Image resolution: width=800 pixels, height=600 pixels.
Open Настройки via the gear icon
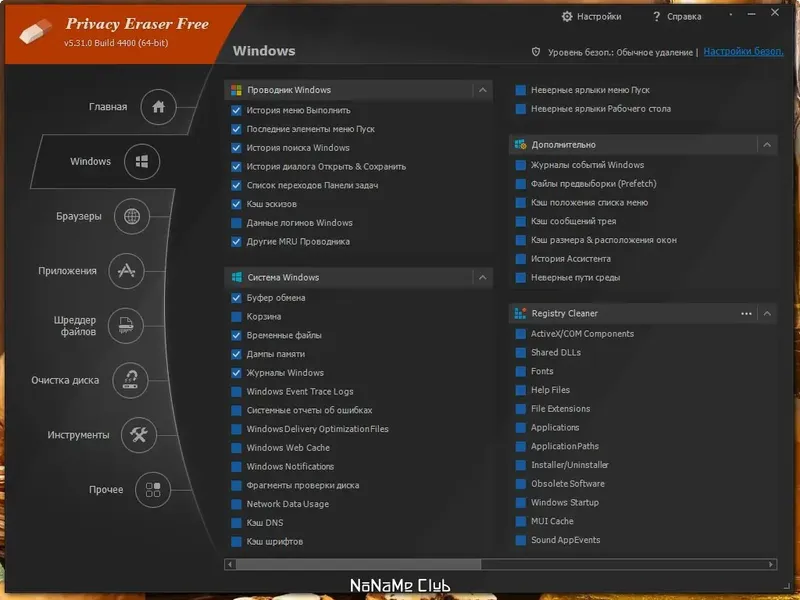click(x=567, y=16)
